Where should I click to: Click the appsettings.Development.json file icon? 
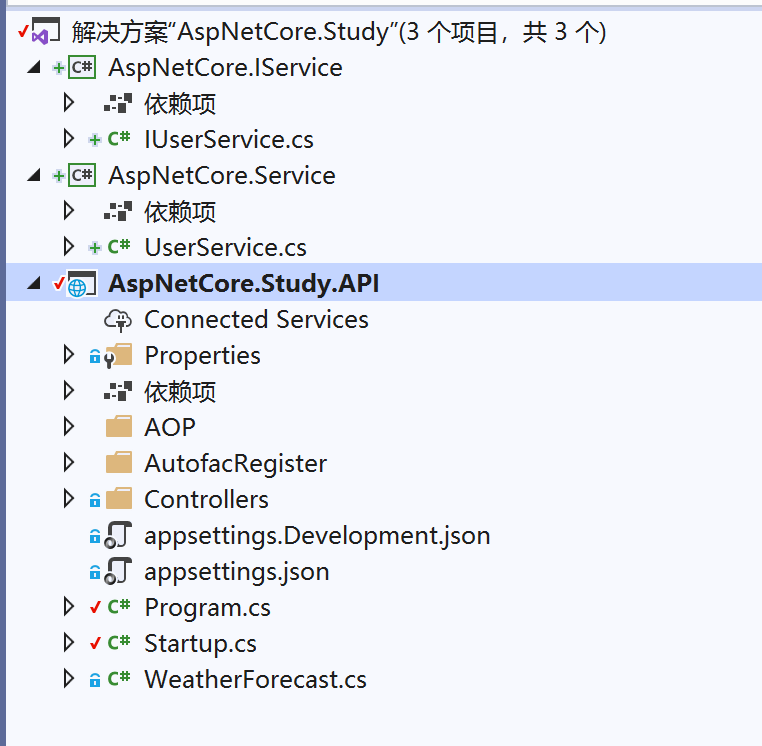pyautogui.click(x=118, y=535)
